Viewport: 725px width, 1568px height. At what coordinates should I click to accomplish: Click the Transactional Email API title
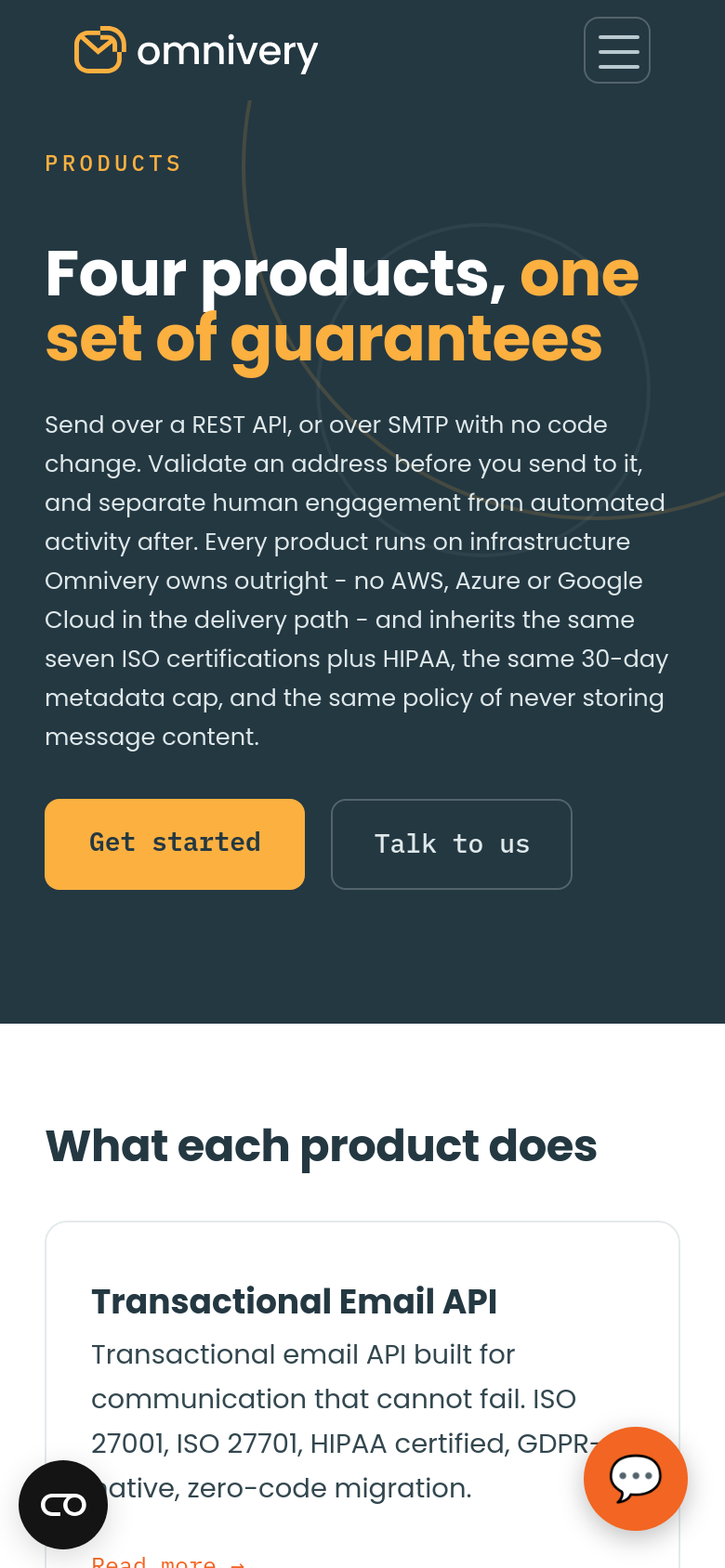[294, 1301]
